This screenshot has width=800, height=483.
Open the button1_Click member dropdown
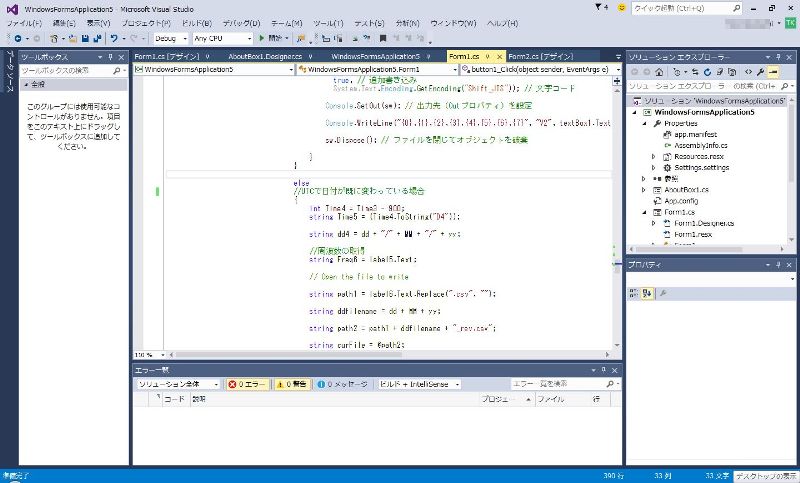coord(541,69)
